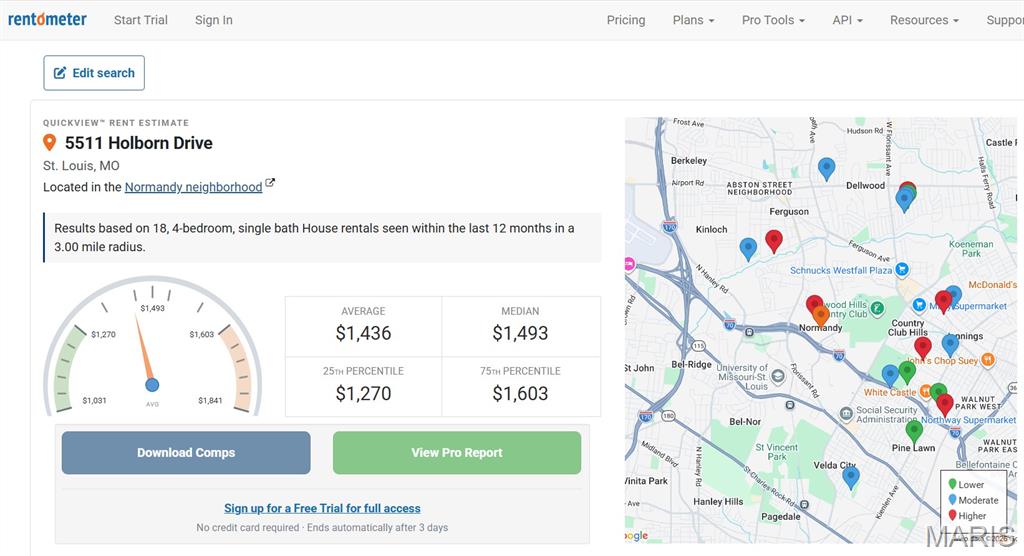Click the green Lower legend marker
1024x556 pixels.
point(952,484)
